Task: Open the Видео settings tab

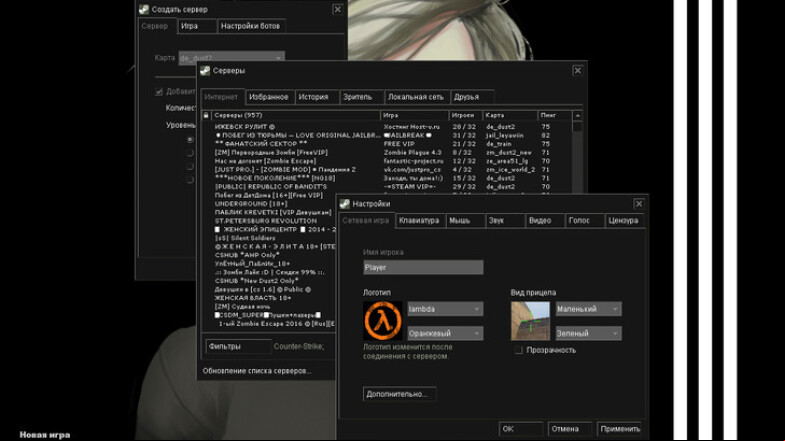Action: tap(545, 221)
